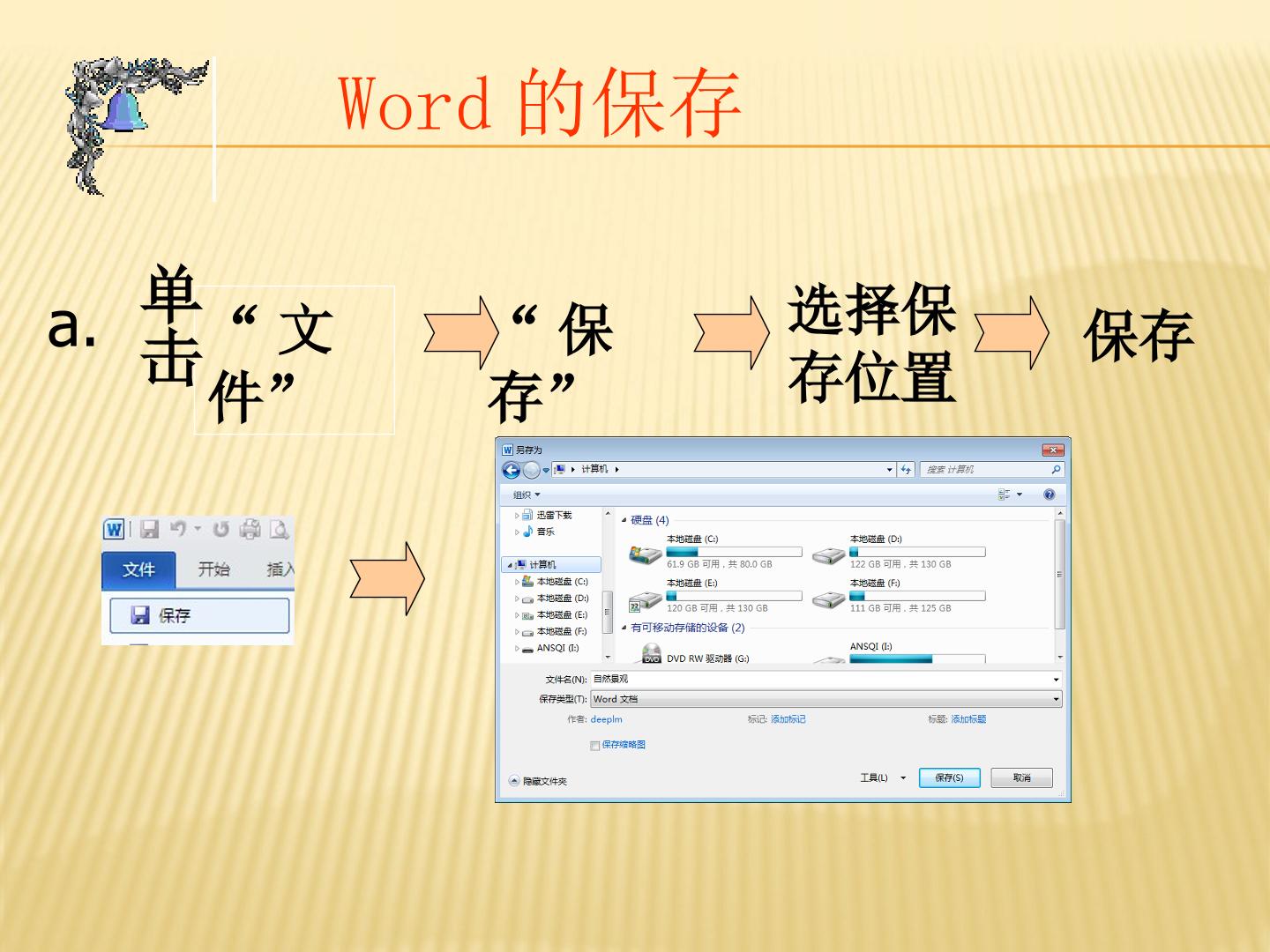
Task: Select the 本地磁盘 (D:) drive icon
Action: [x=828, y=554]
